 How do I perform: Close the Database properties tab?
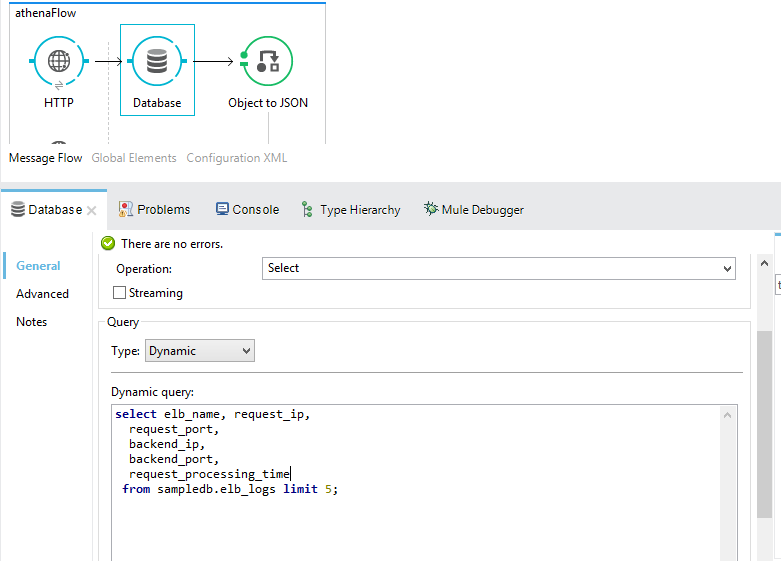click(91, 210)
